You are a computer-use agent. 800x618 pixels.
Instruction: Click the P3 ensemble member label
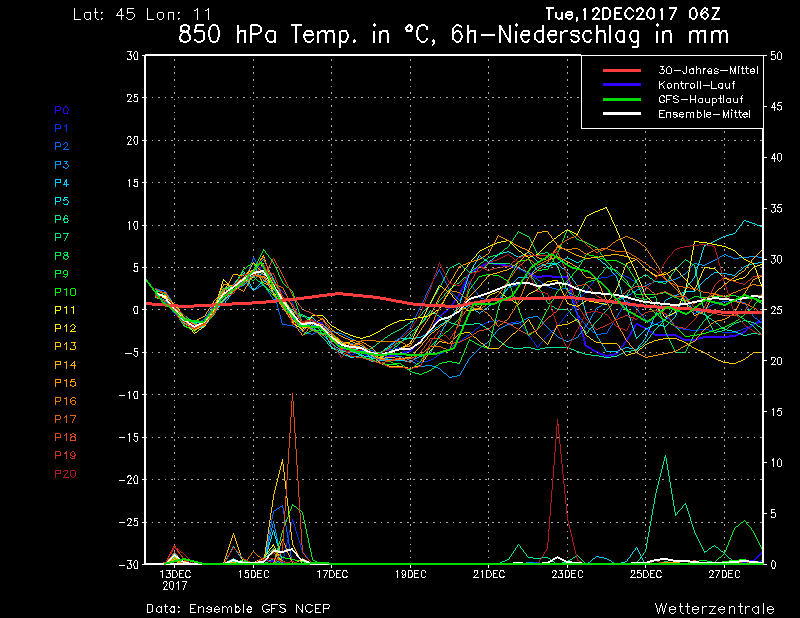pos(62,165)
